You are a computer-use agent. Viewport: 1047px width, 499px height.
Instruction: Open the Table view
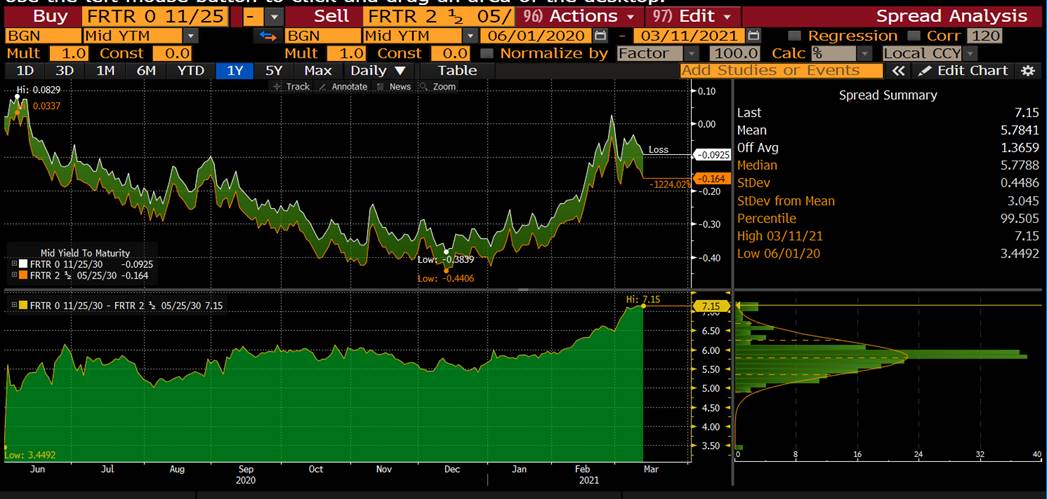point(457,70)
